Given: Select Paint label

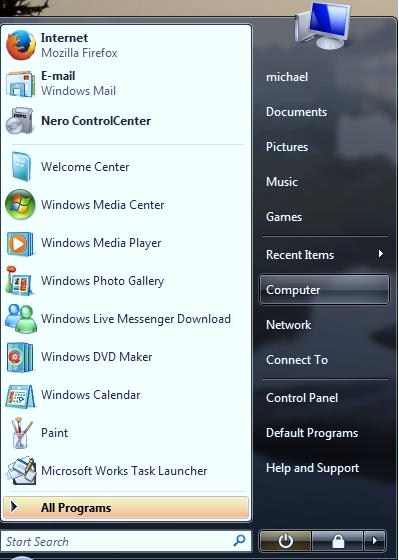Looking at the screenshot, I should (x=54, y=433).
